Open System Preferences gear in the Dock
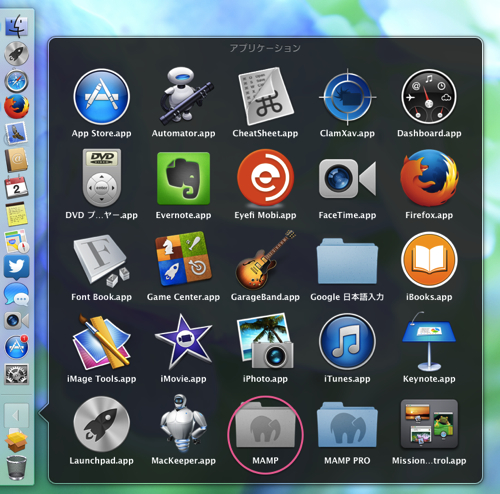Viewport: 500px width, 494px height. [x=16, y=374]
